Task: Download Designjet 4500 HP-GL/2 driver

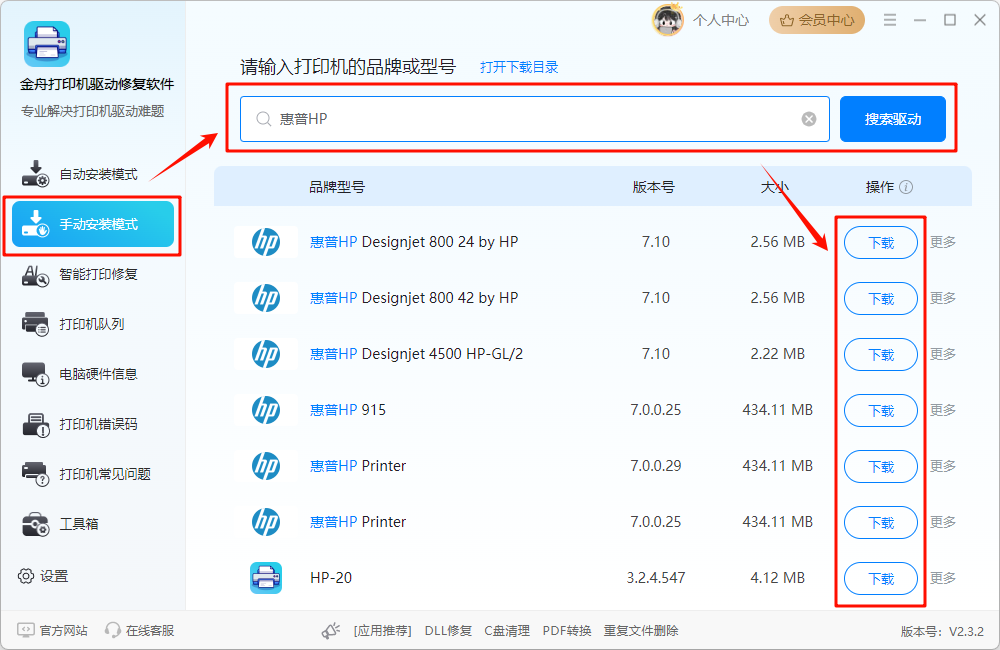Action: pyautogui.click(x=881, y=355)
